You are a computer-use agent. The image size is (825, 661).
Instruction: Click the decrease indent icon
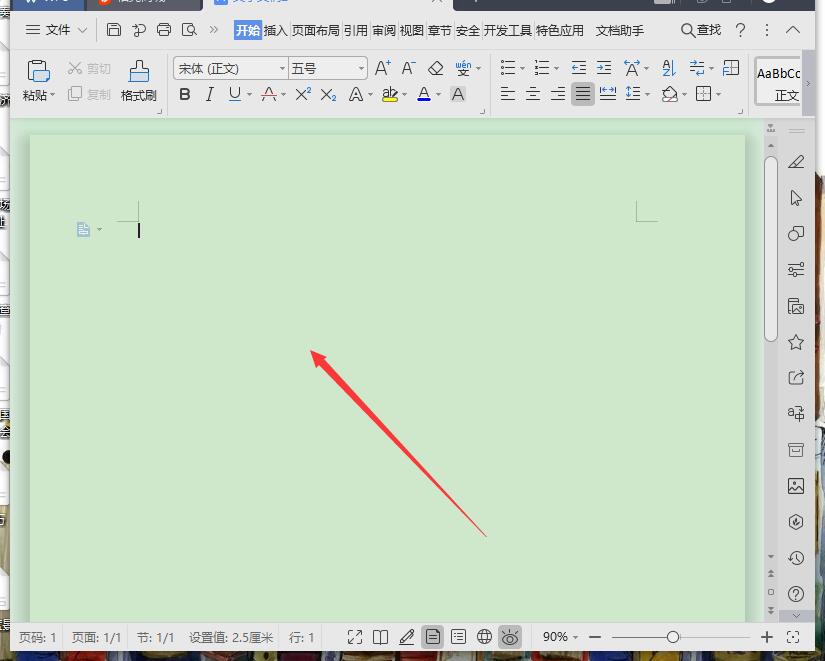pyautogui.click(x=579, y=68)
